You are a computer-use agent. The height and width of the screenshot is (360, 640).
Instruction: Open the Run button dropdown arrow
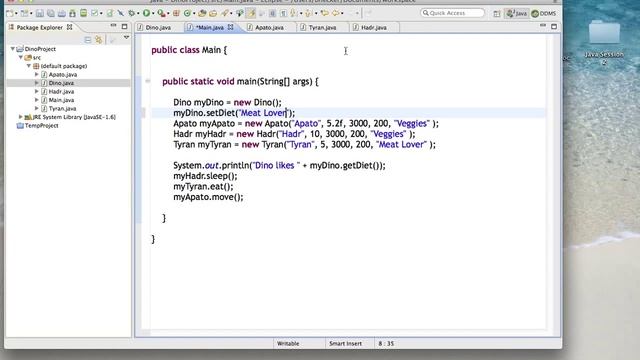point(153,13)
